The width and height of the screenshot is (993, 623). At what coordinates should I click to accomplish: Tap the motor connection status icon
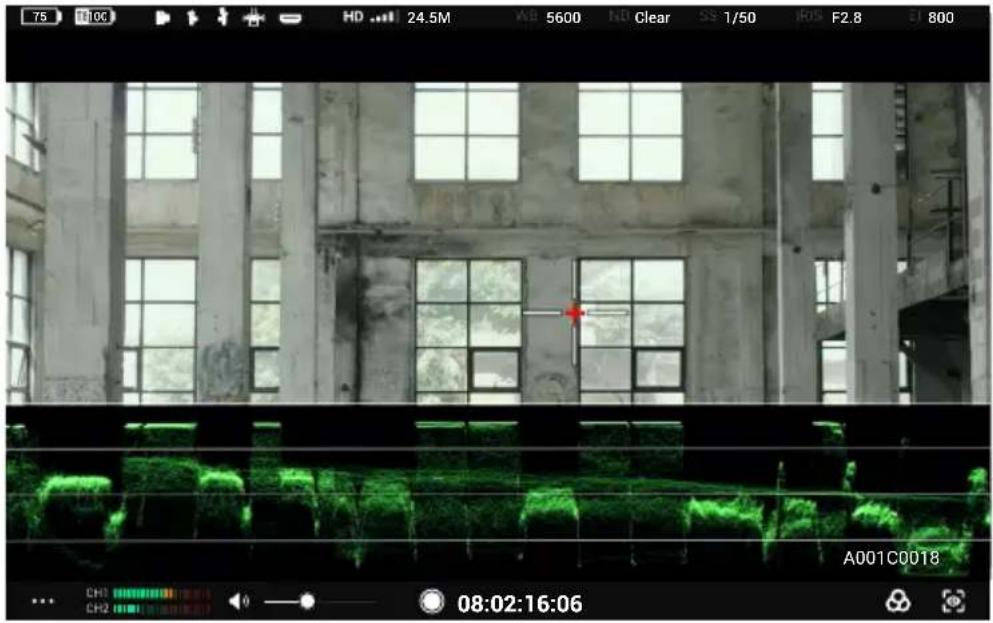(222, 17)
